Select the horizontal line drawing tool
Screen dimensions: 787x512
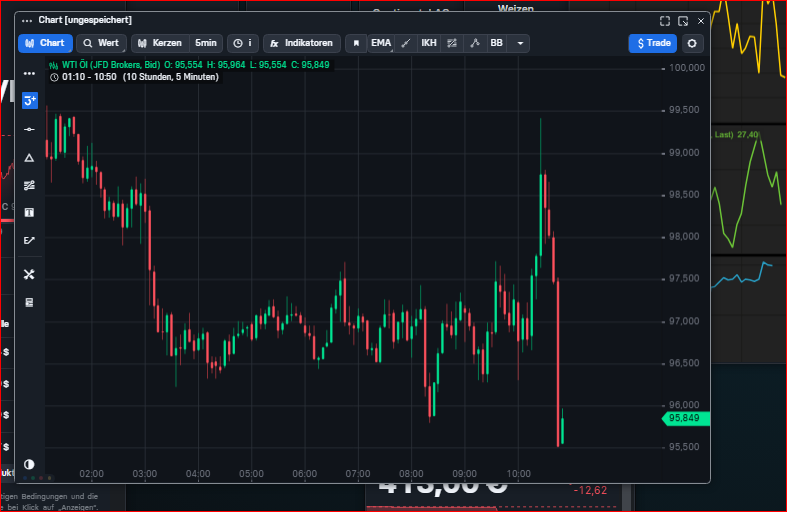29,129
